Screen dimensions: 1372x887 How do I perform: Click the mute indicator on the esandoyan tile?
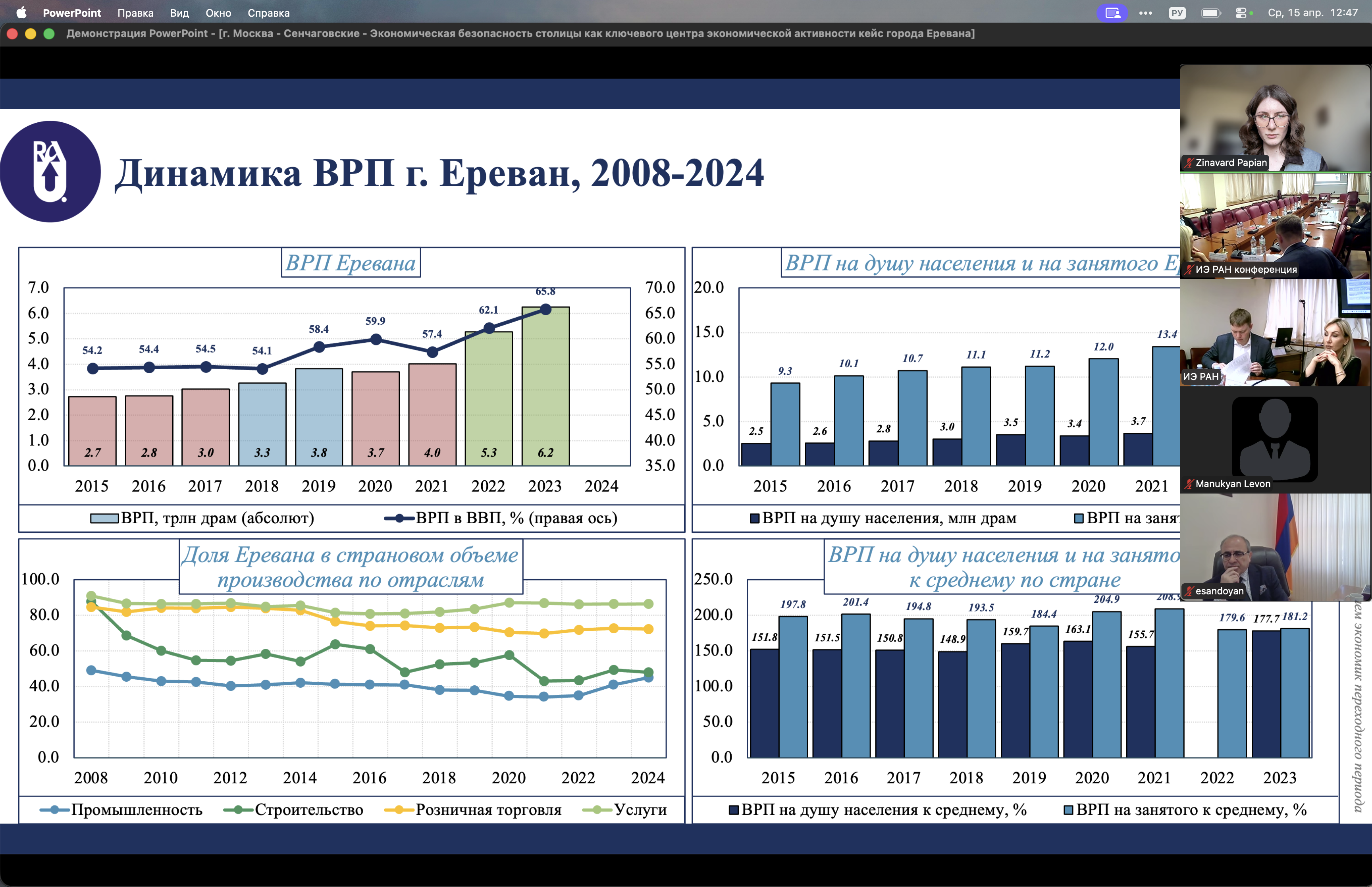(1189, 592)
